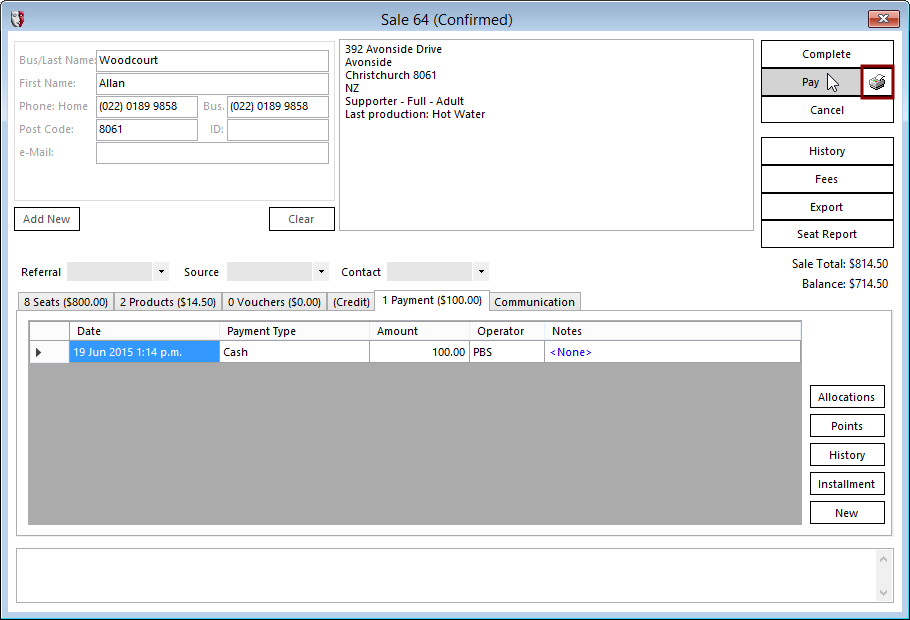This screenshot has height=620, width=910.
Task: Click the <None> notes link
Action: 570,352
